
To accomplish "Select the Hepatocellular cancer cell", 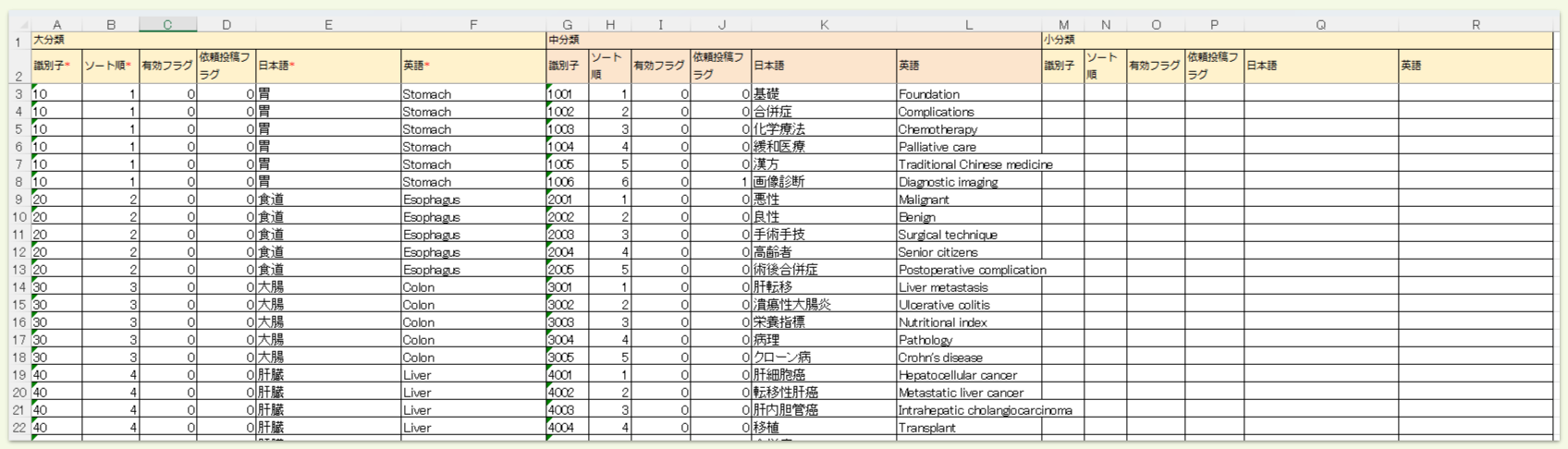I will click(x=969, y=374).
